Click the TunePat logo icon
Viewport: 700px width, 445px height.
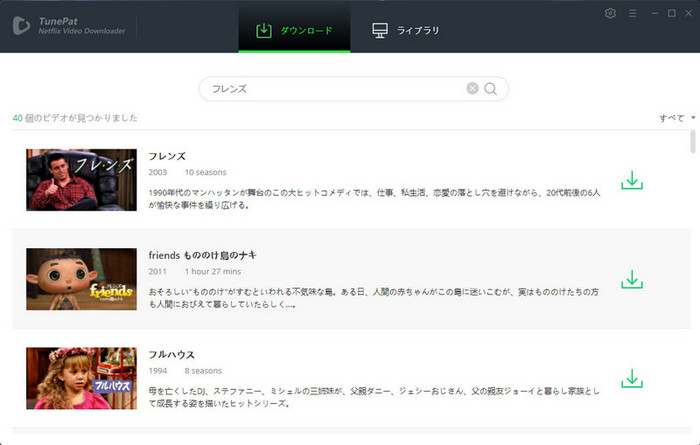[21, 25]
